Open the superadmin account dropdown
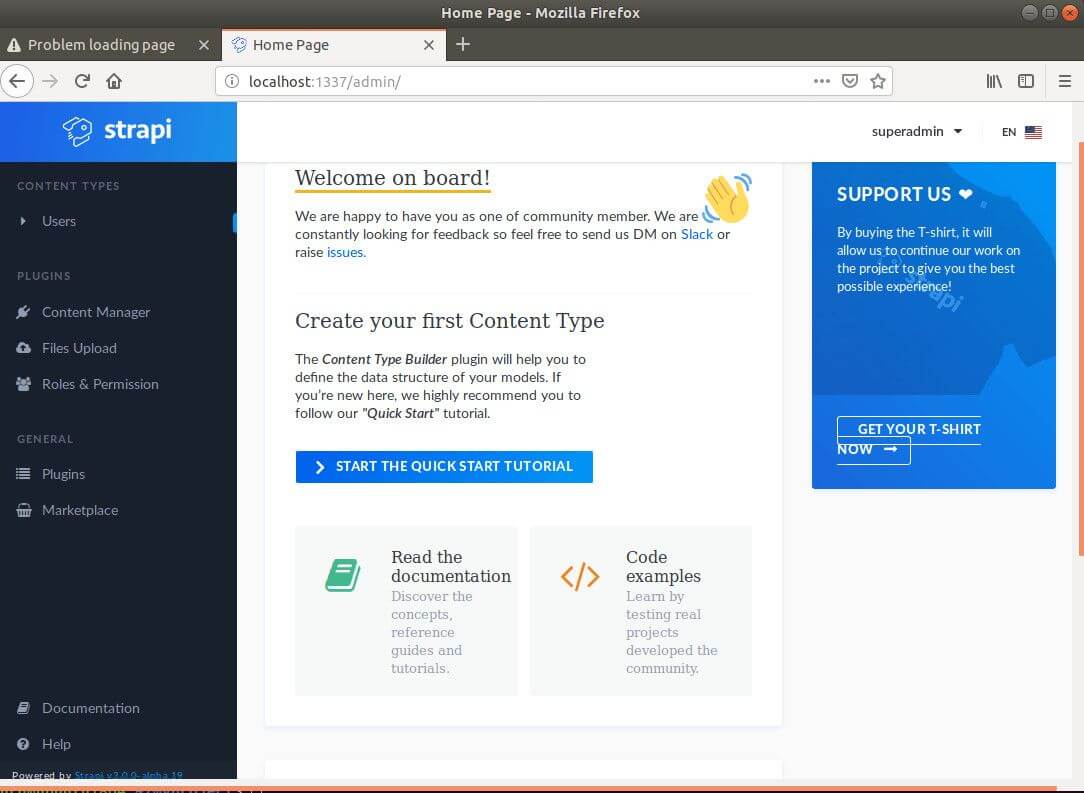 916,131
